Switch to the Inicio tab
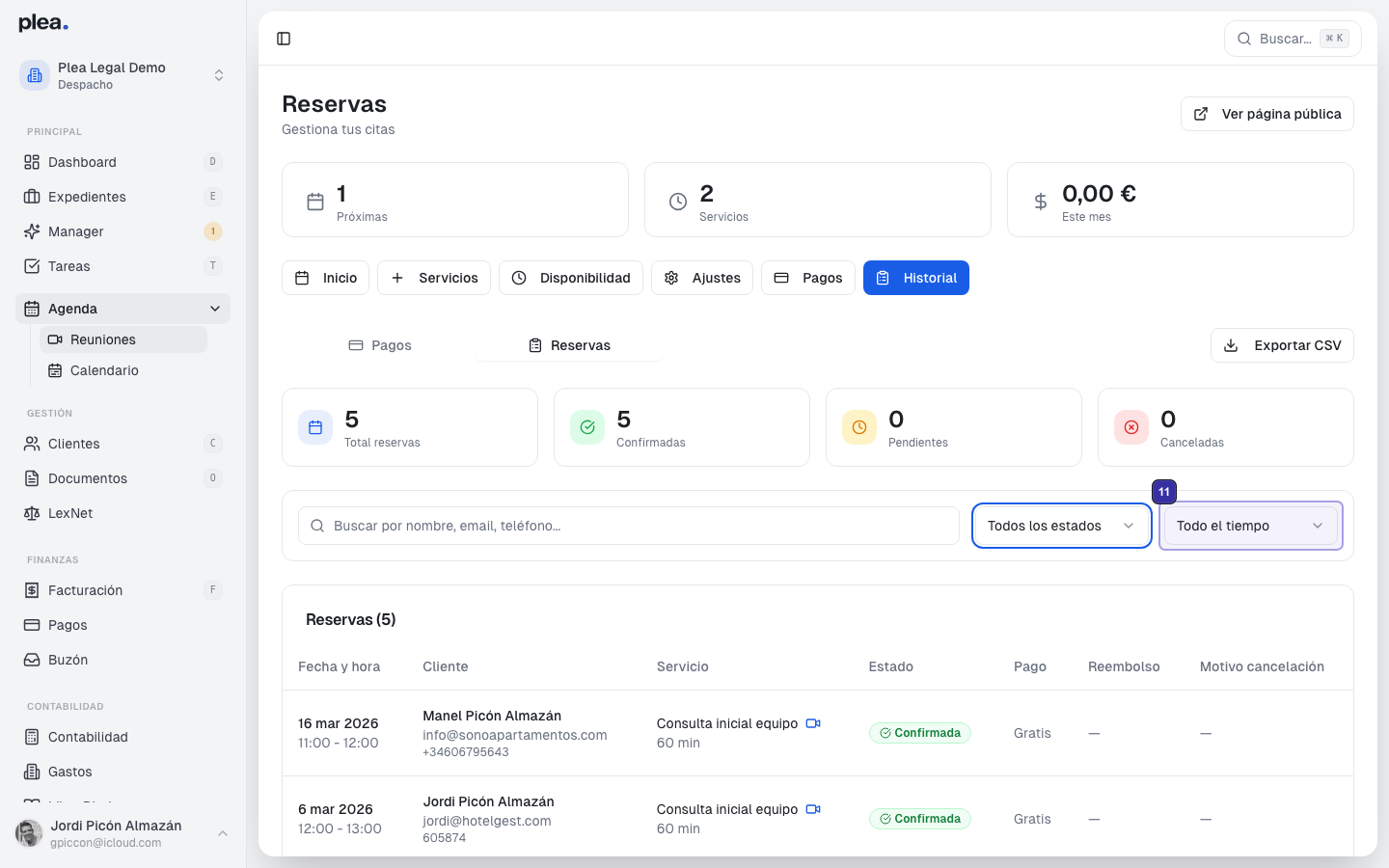This screenshot has height=868, width=1389. [325, 278]
